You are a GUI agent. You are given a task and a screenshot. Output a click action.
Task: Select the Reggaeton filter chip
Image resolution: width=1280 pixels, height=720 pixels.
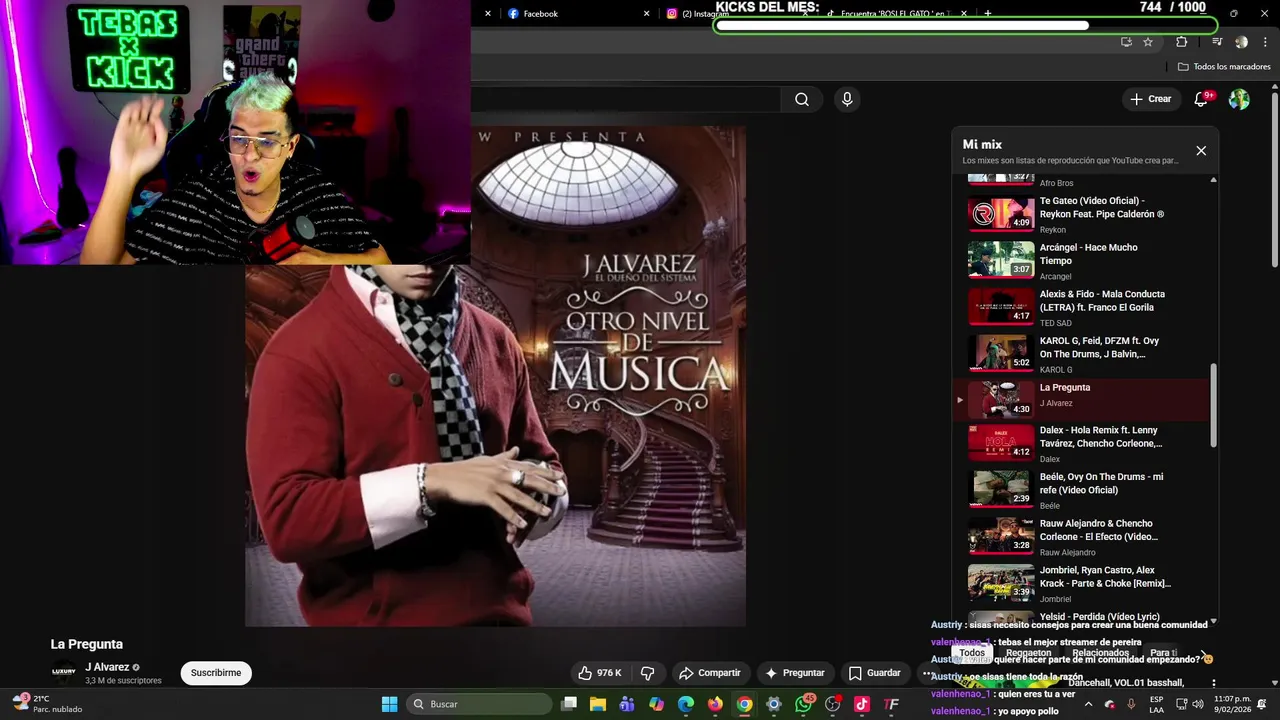coord(1028,653)
